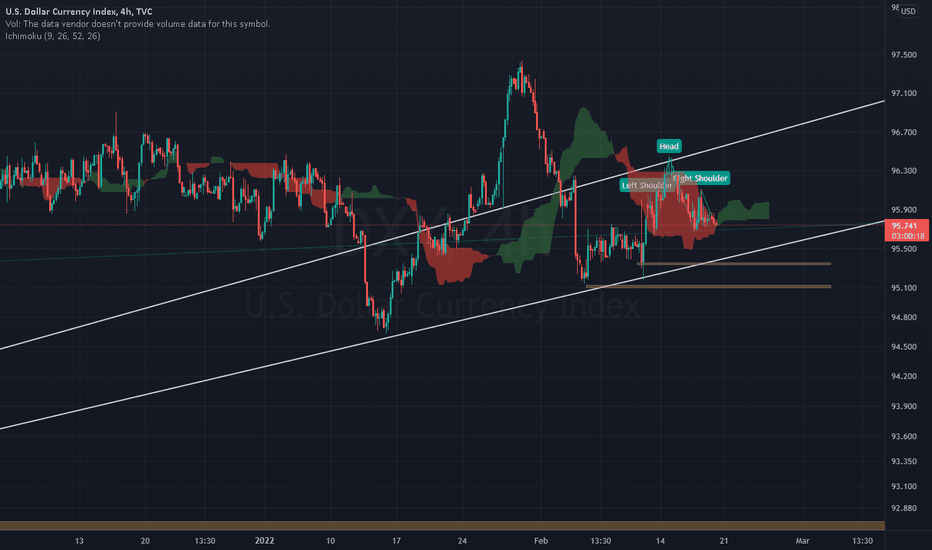Click the '24' date axis label
Viewport: 932px width, 550px height.
[x=462, y=540]
